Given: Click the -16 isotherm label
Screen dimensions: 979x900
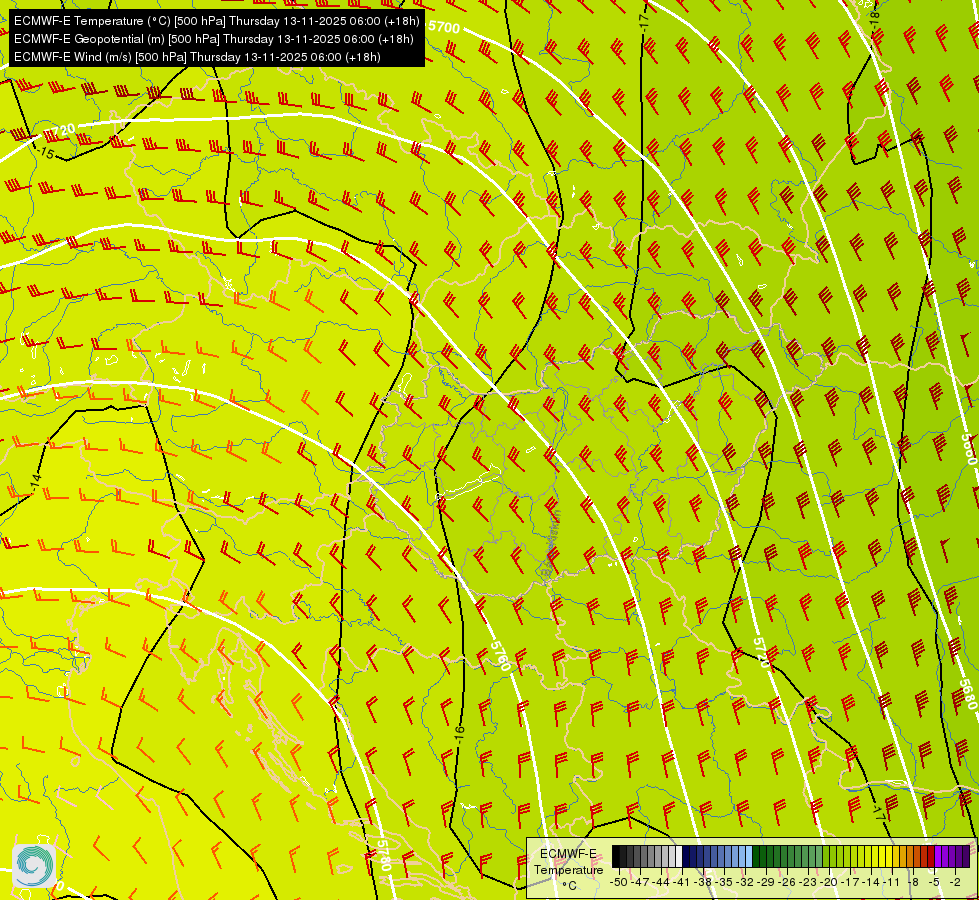Looking at the screenshot, I should pos(460,729).
